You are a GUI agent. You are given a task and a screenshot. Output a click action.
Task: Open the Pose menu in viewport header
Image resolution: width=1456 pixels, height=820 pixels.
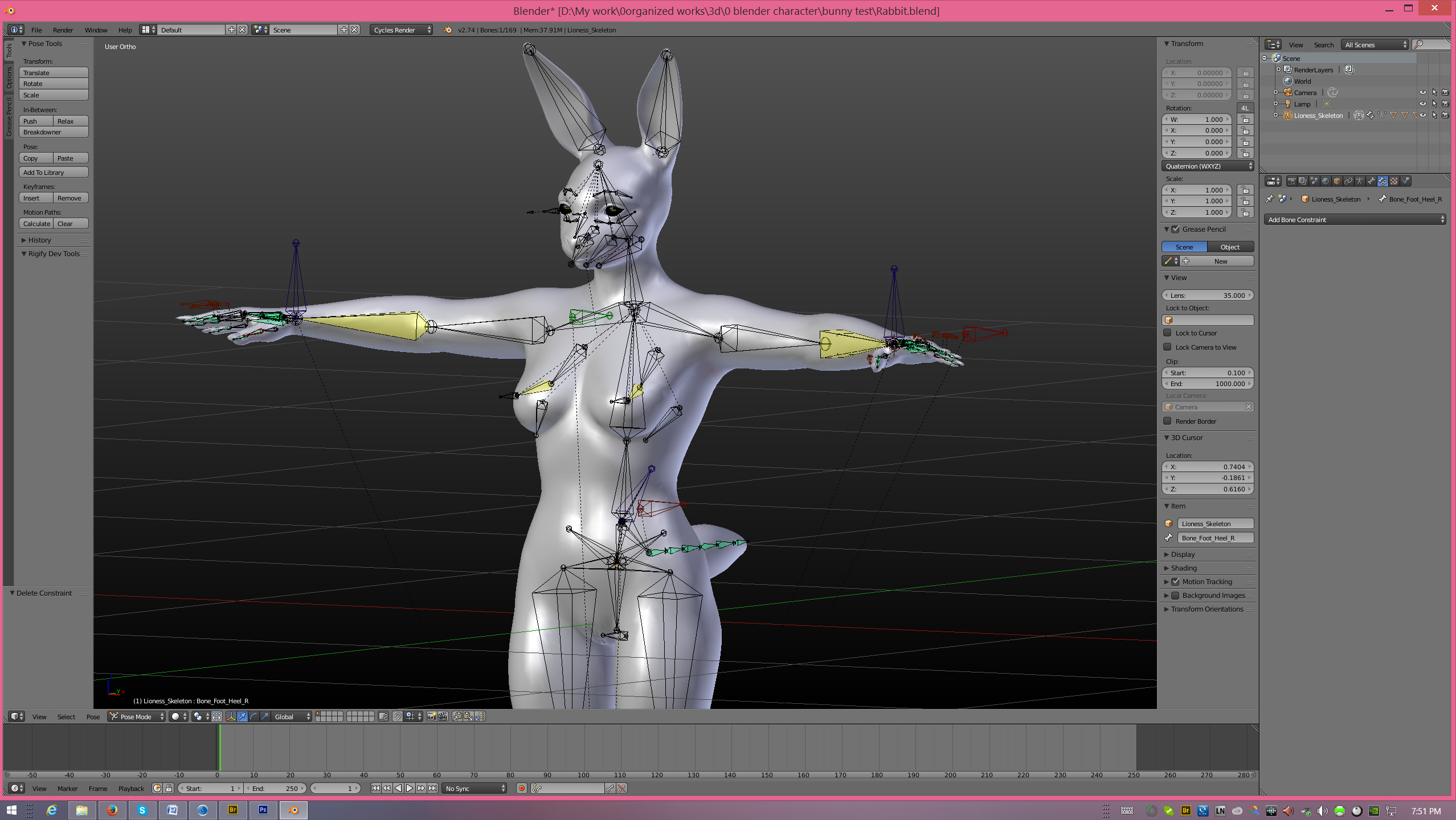pos(93,716)
